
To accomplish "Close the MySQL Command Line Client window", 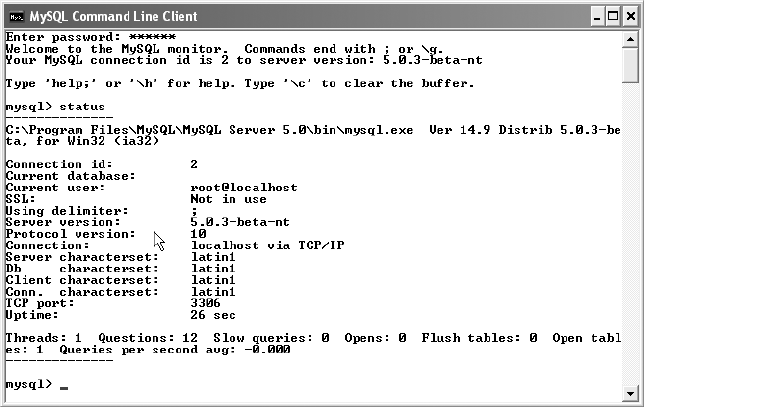I will tap(630, 17).
